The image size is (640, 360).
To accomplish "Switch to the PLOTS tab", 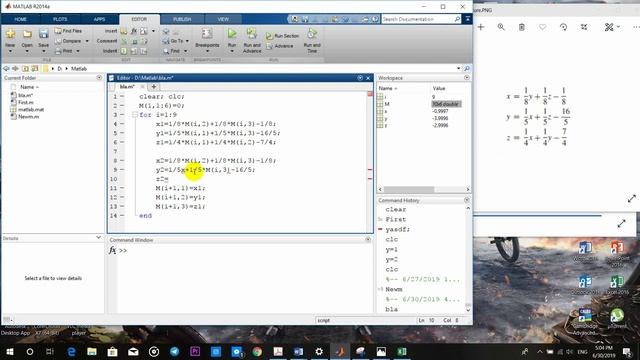I will pyautogui.click(x=60, y=19).
